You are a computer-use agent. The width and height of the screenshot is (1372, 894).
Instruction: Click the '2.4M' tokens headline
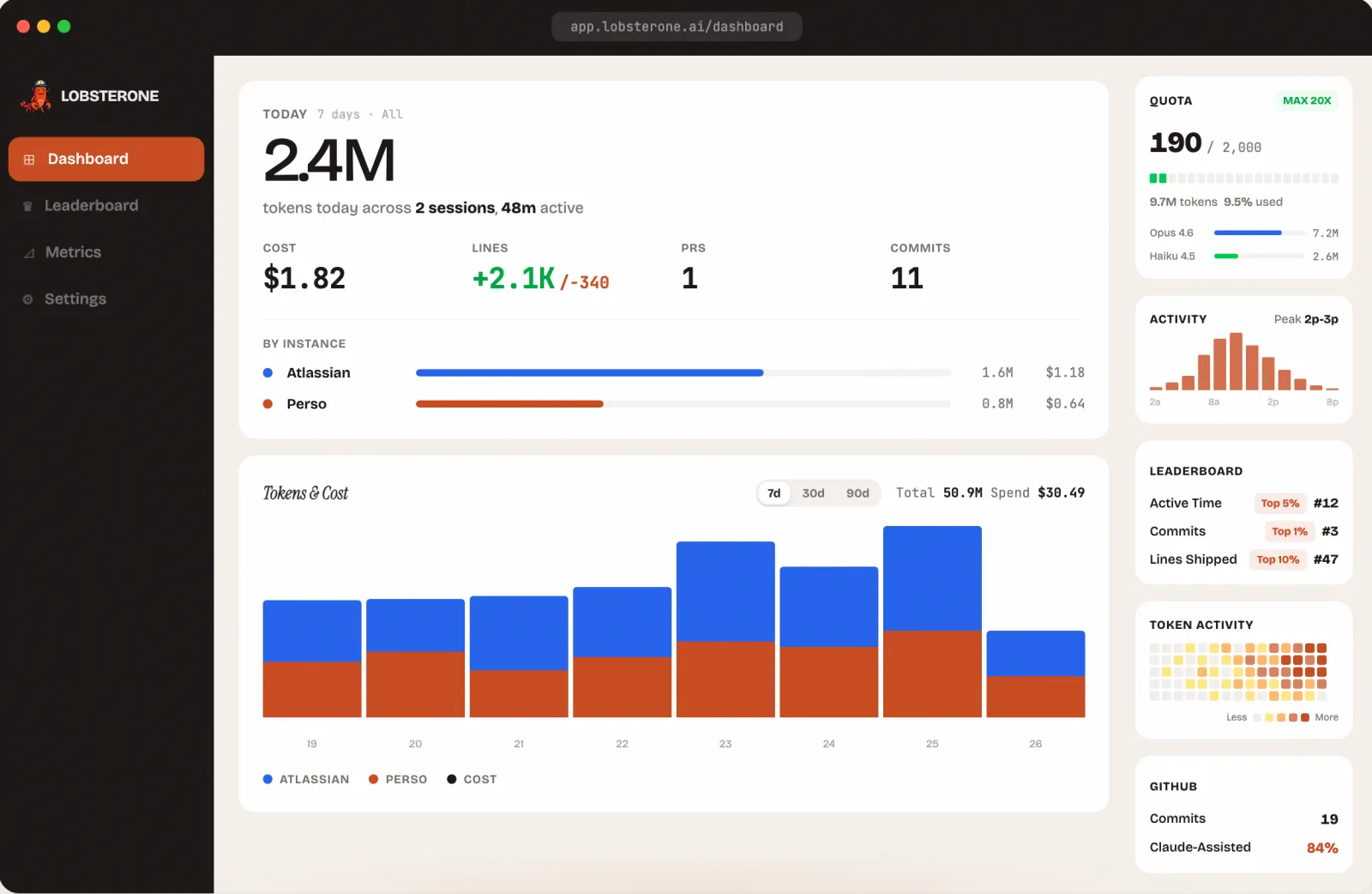tap(329, 161)
